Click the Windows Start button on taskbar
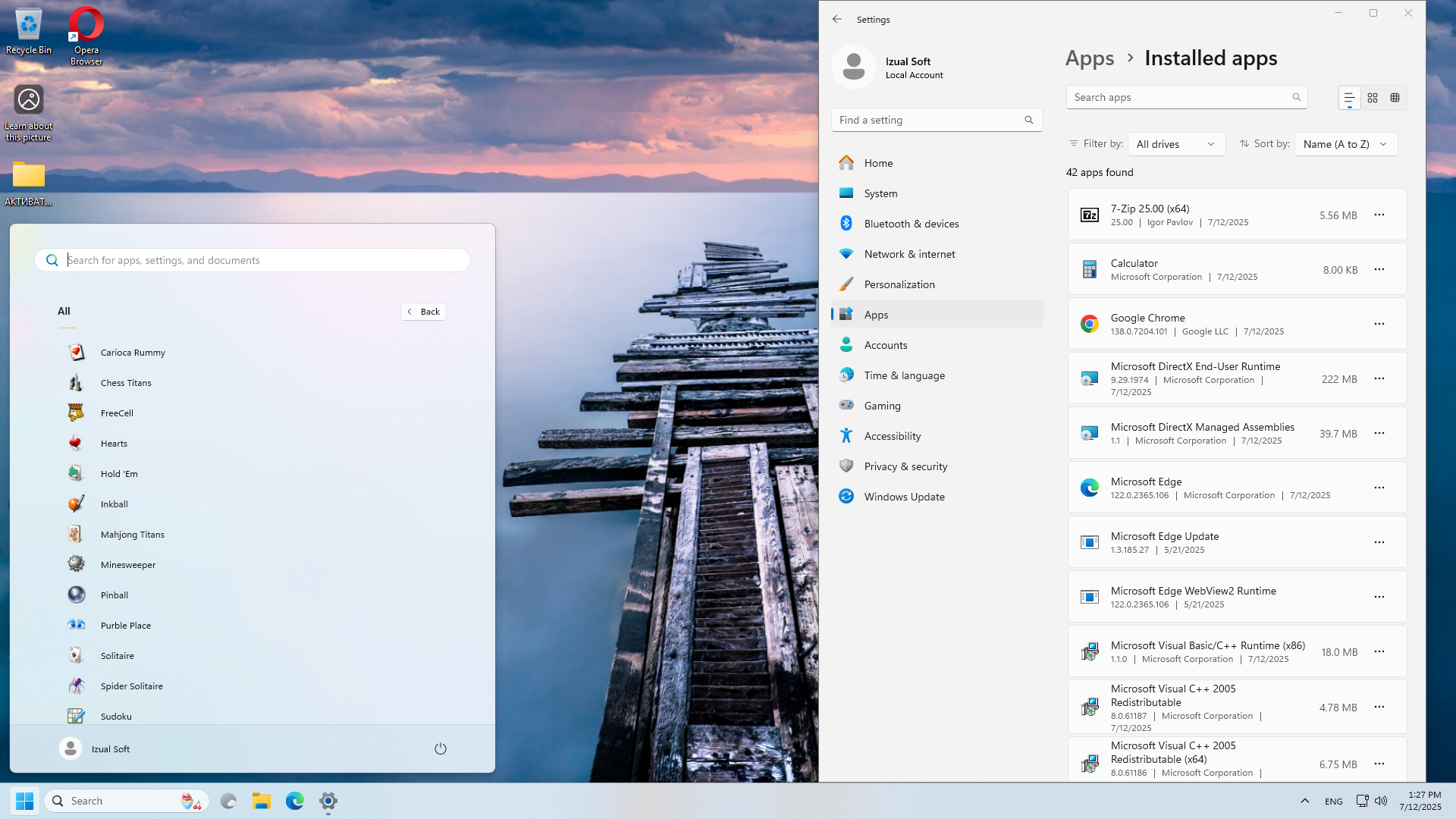This screenshot has width=1456, height=819. [x=25, y=801]
